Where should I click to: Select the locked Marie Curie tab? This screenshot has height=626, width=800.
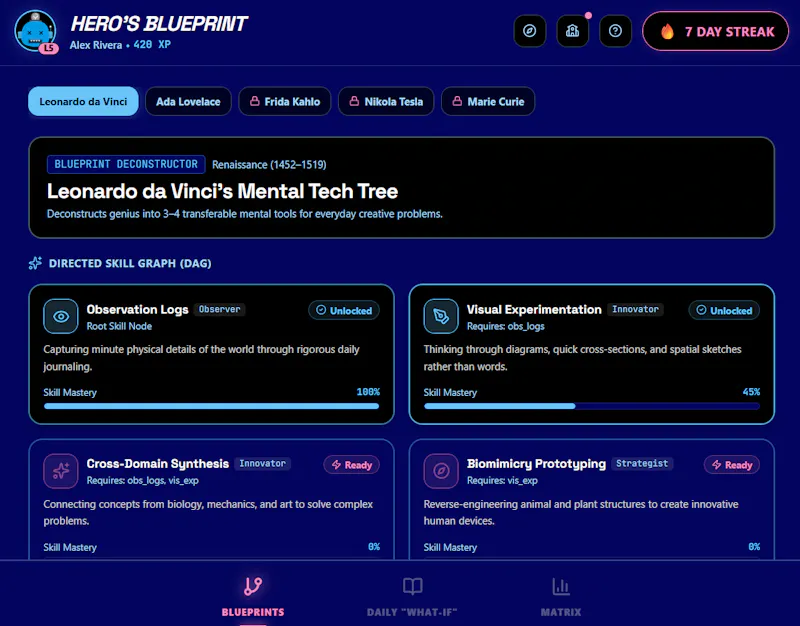[488, 102]
